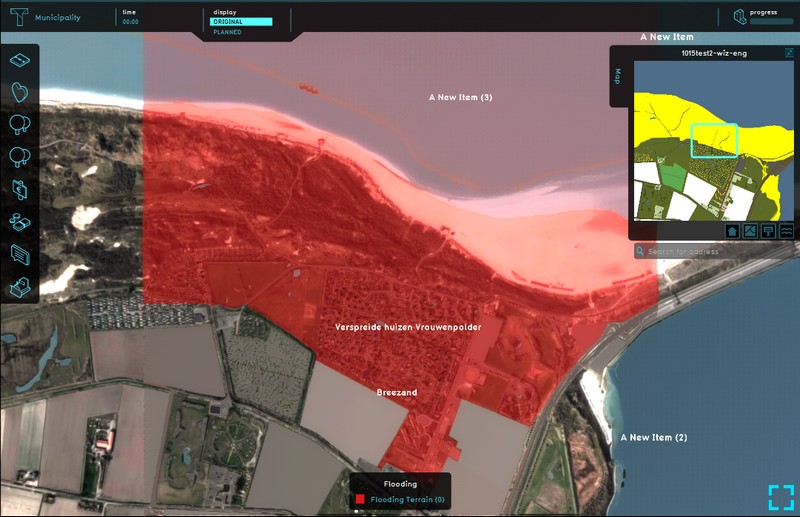Click the first trees icon in sidebar
Image resolution: width=800 pixels, height=517 pixels.
[x=20, y=124]
